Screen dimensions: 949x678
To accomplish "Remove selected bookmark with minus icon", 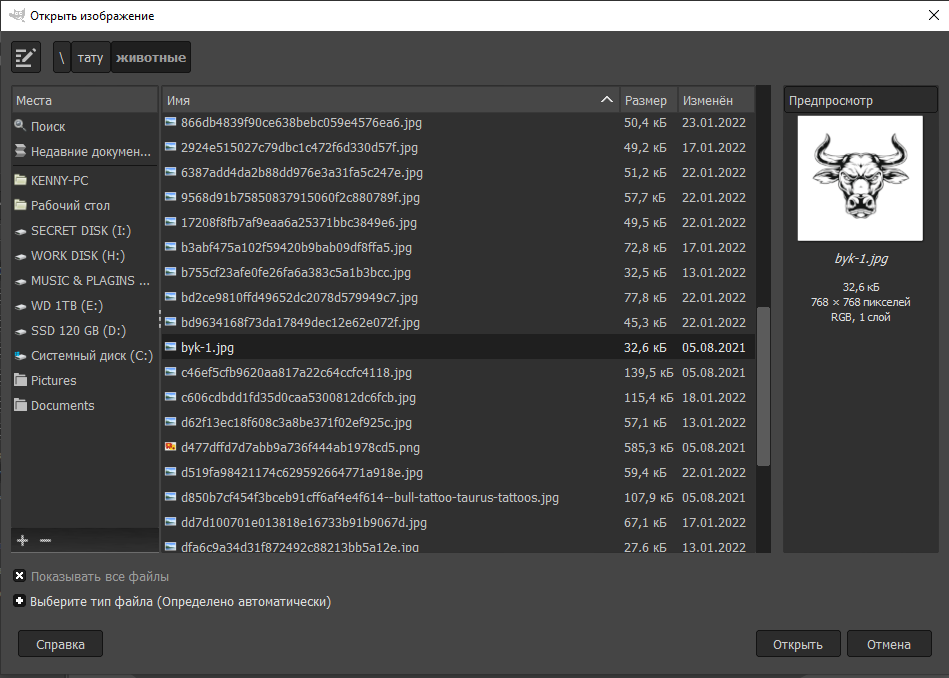I will tap(45, 540).
